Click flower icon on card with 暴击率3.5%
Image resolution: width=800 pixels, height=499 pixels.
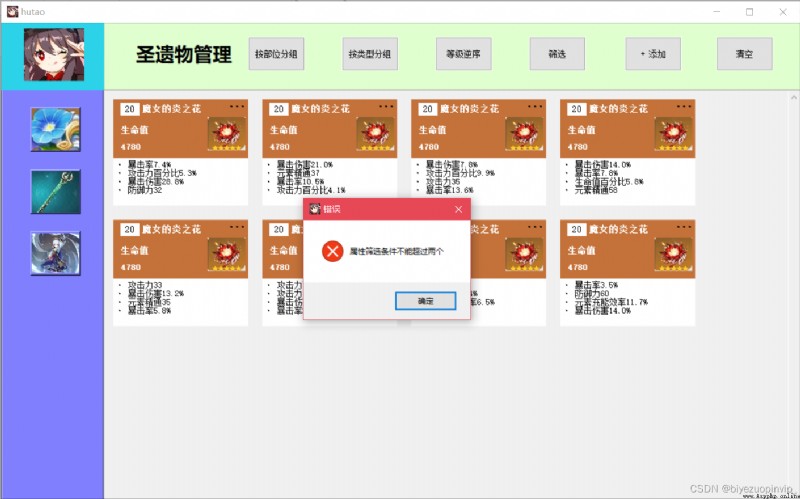[x=673, y=254]
